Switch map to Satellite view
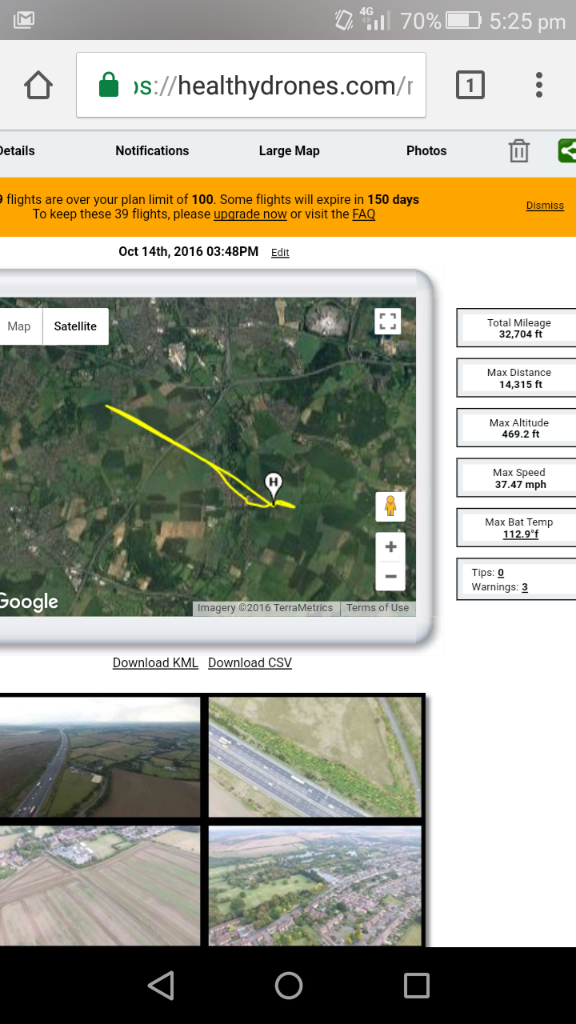 coord(76,326)
